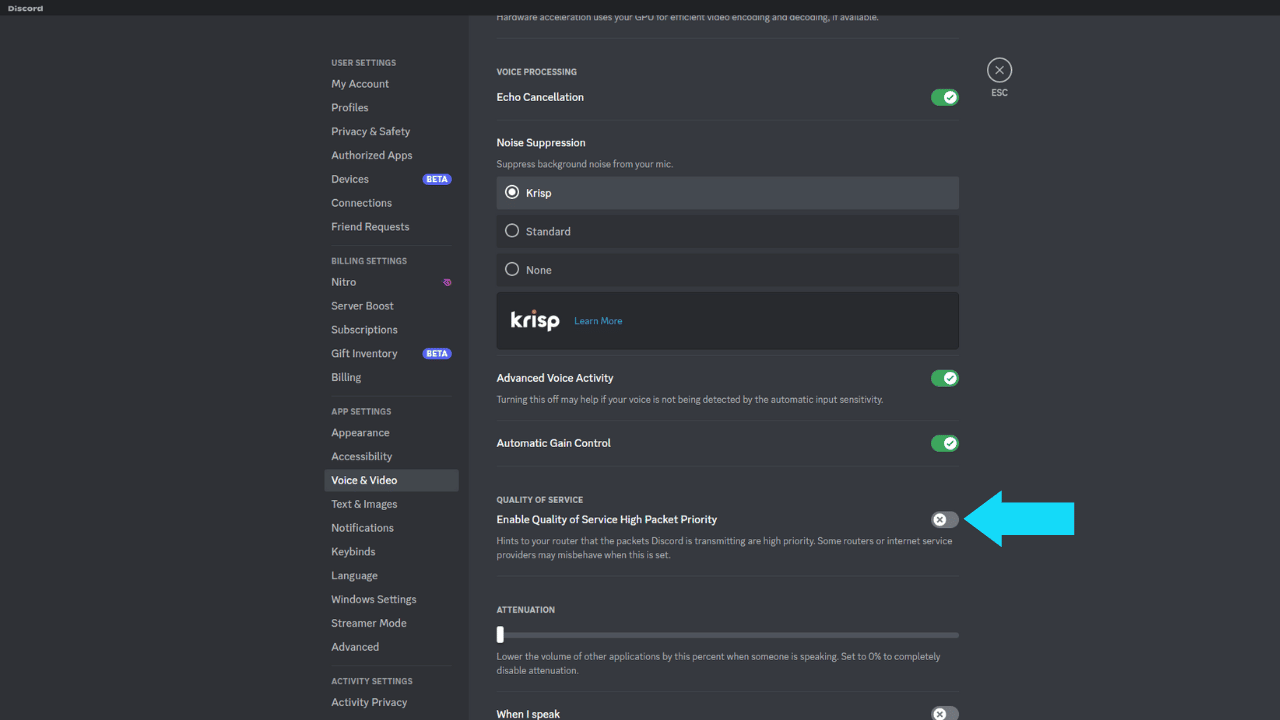Image resolution: width=1280 pixels, height=720 pixels.
Task: Select Standard noise suppression
Action: [727, 231]
